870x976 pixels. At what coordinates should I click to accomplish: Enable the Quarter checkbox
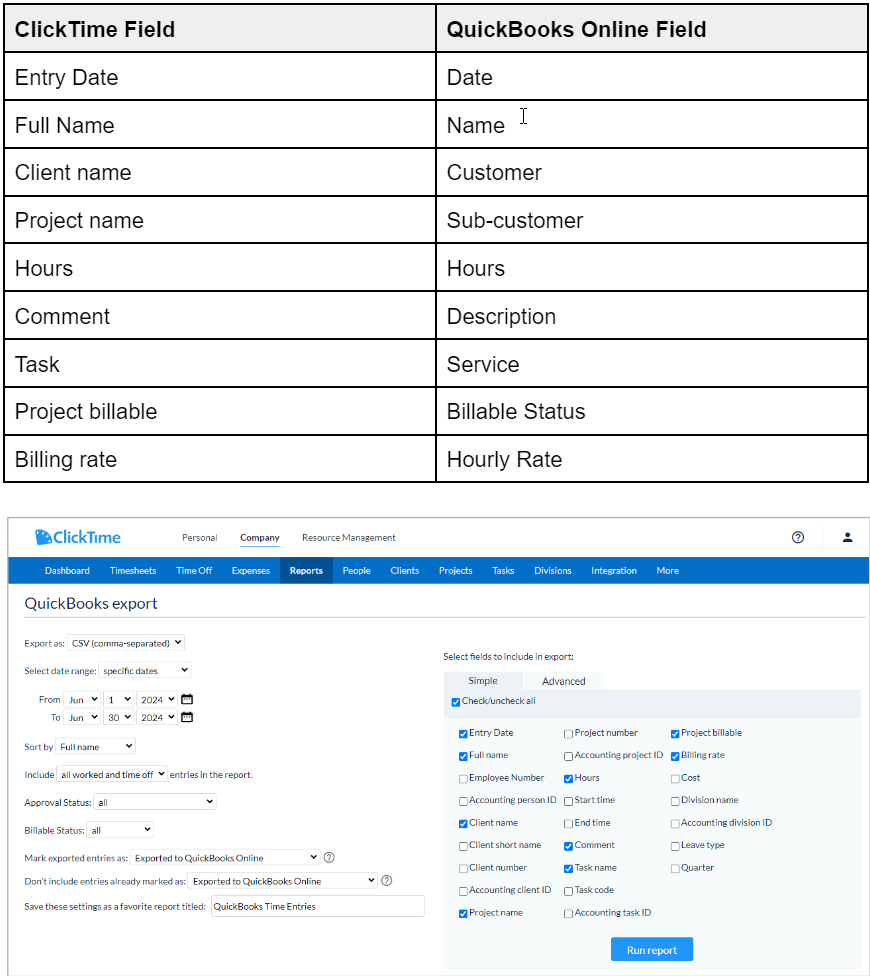[x=675, y=868]
